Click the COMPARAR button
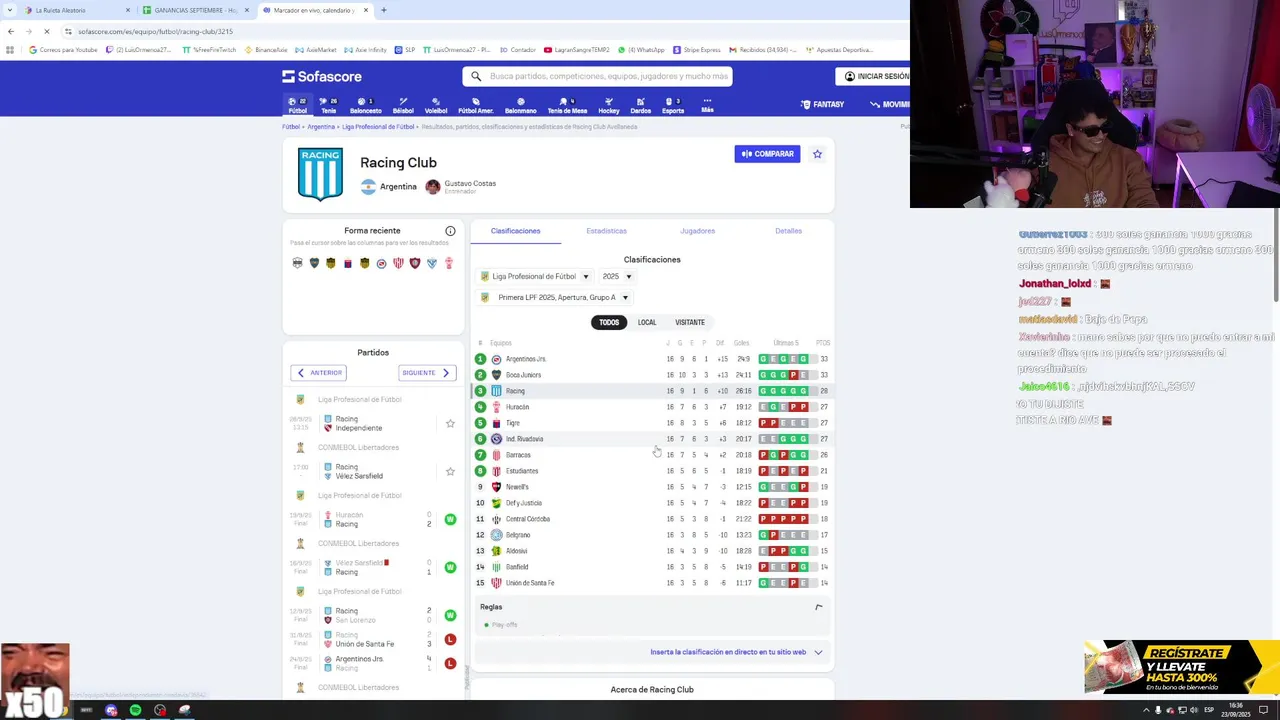This screenshot has width=1280, height=720. click(x=767, y=154)
